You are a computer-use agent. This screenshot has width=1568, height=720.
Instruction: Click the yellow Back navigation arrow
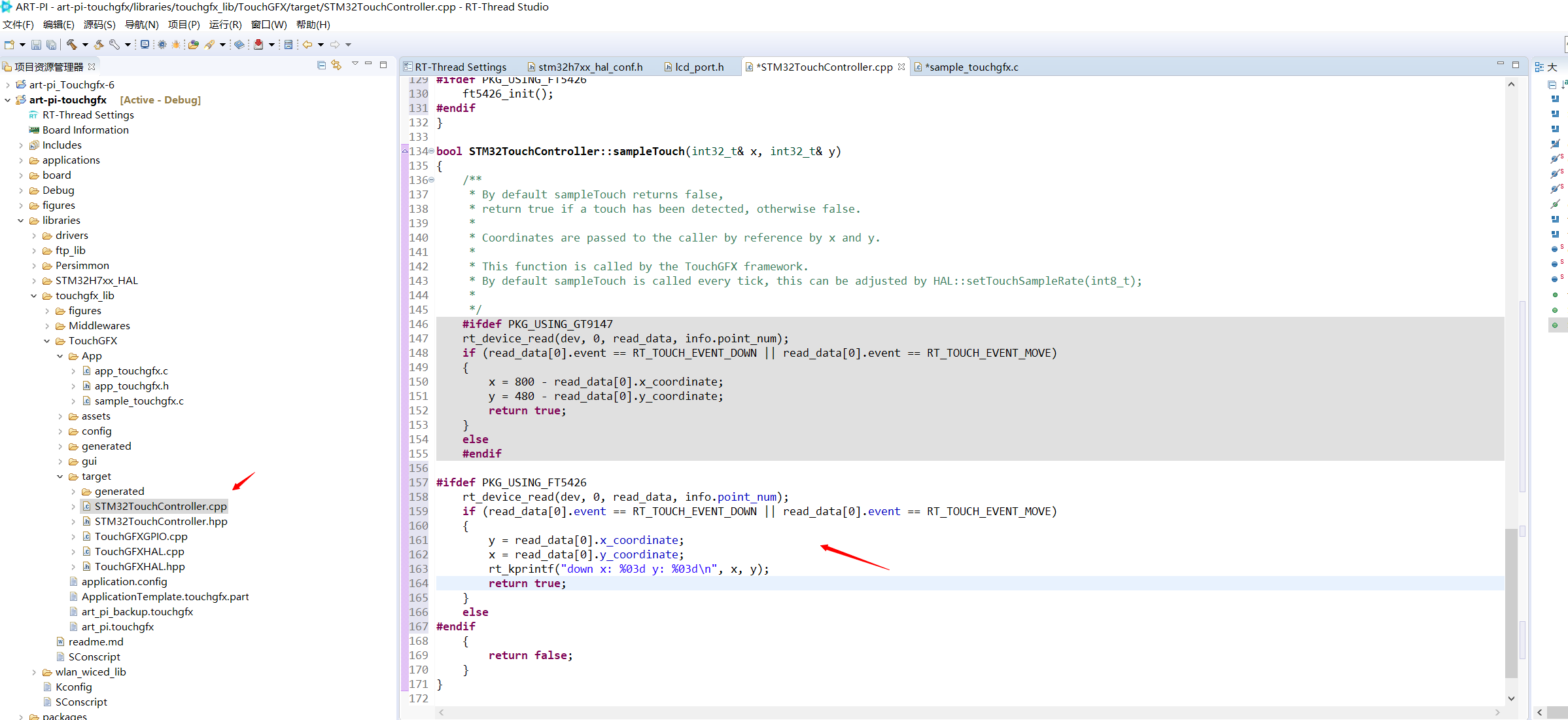[x=307, y=45]
